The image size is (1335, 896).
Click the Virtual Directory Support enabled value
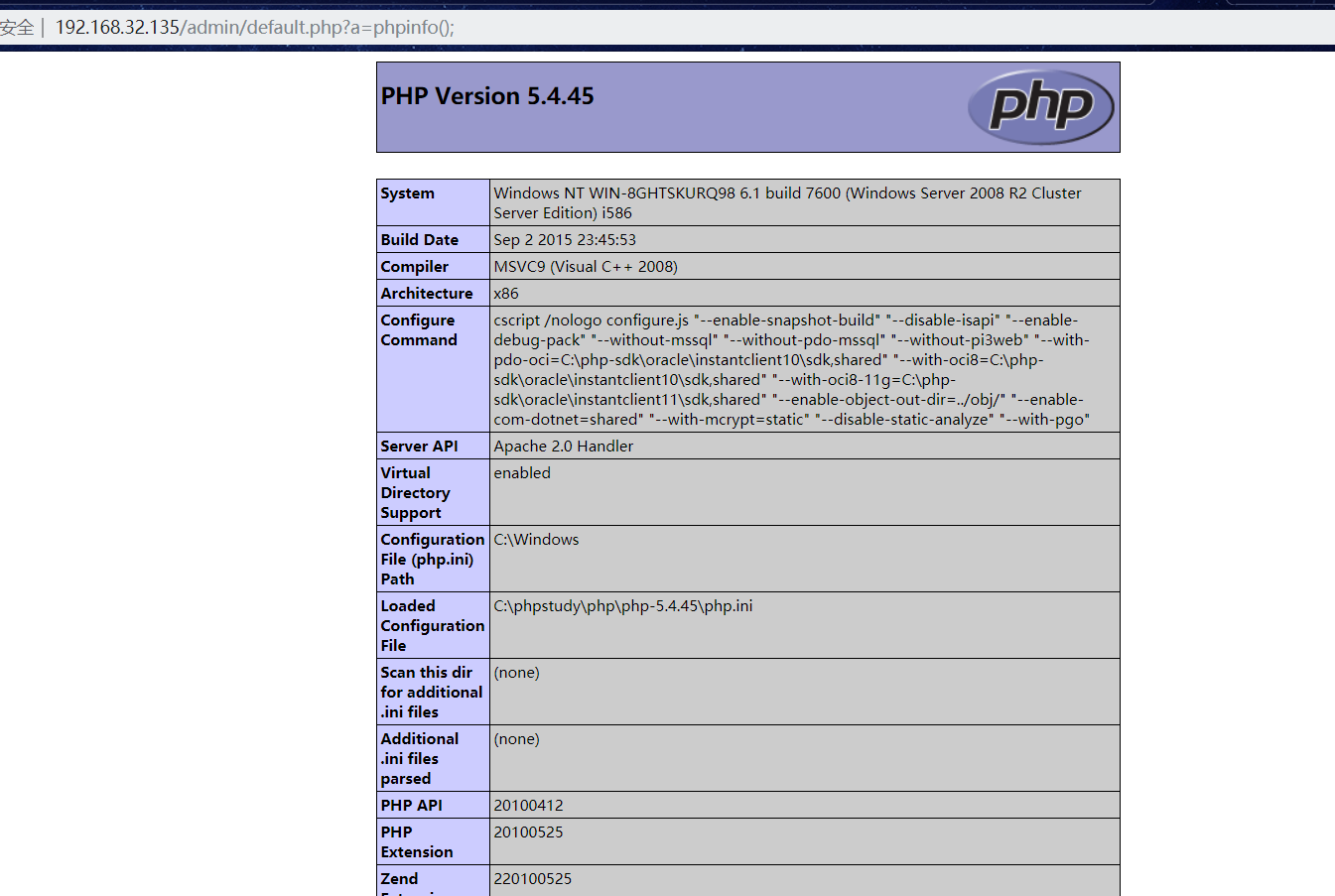coord(522,473)
